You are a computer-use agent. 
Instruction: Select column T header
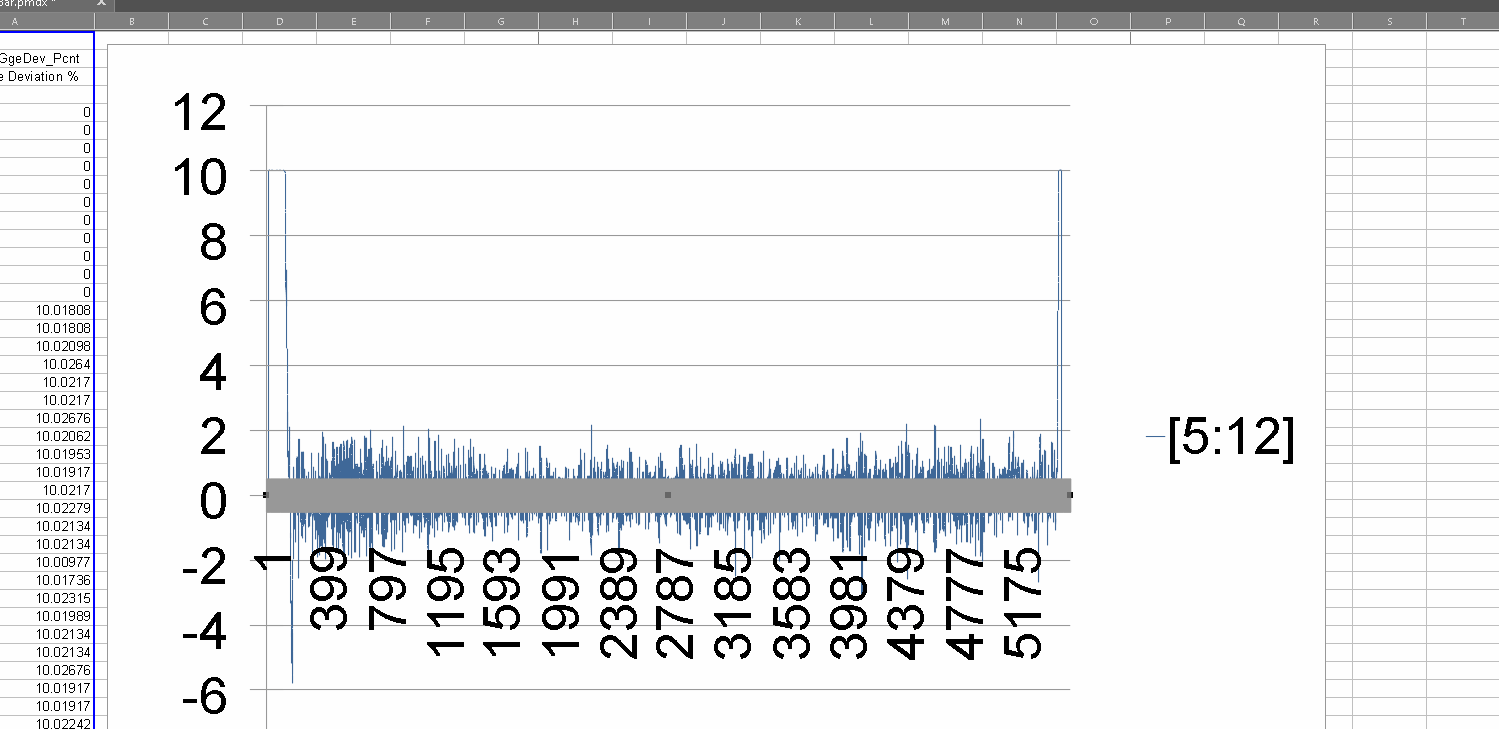[1462, 21]
